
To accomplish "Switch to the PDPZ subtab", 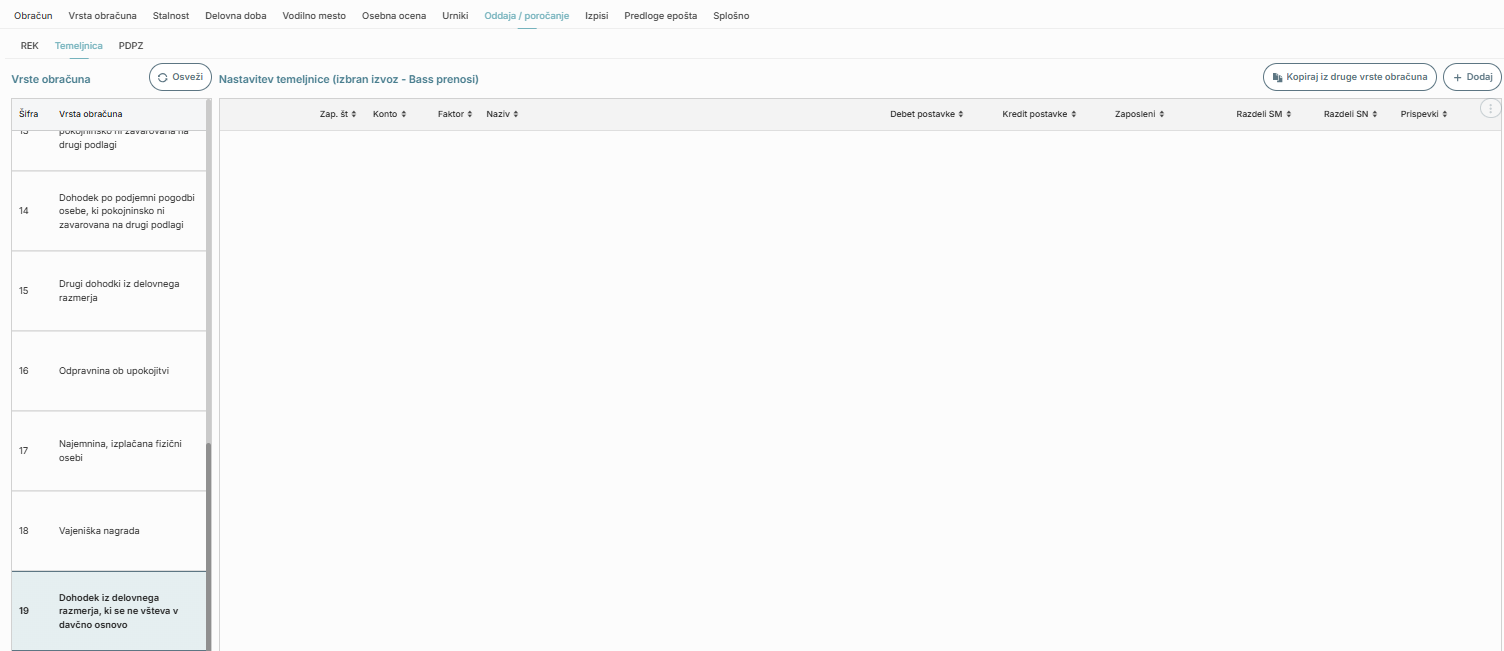I will pos(131,46).
